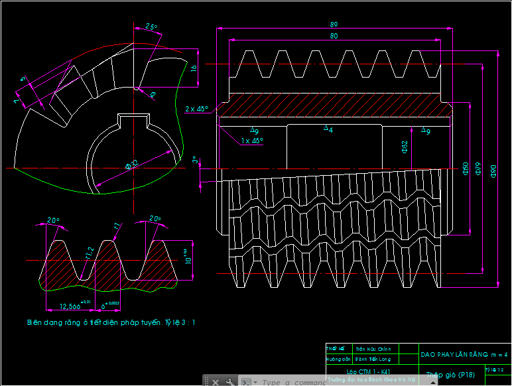
Task: Select the 80 length dimension text
Action: click(334, 36)
